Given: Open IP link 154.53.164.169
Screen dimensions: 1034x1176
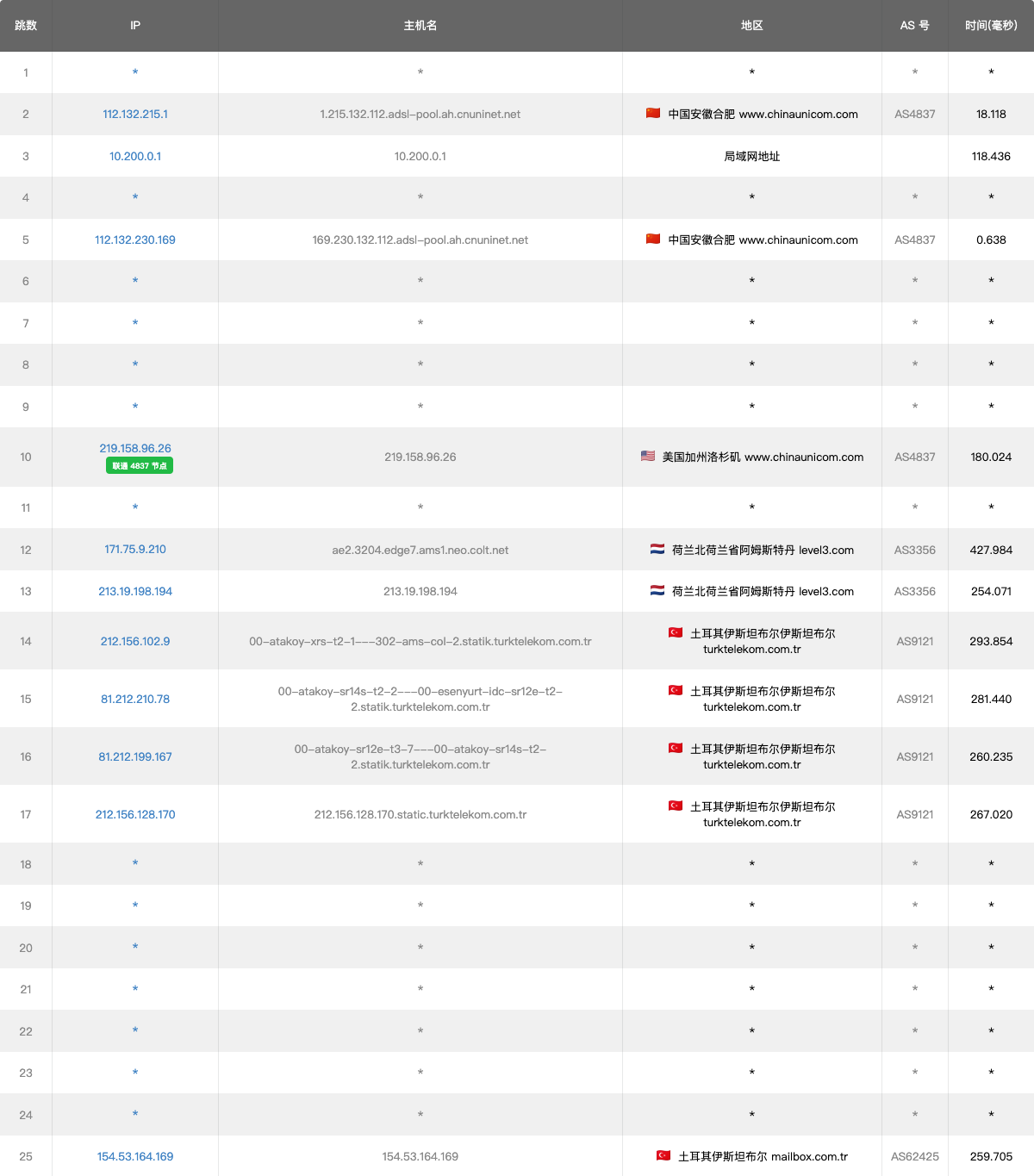Looking at the screenshot, I should point(135,1156).
